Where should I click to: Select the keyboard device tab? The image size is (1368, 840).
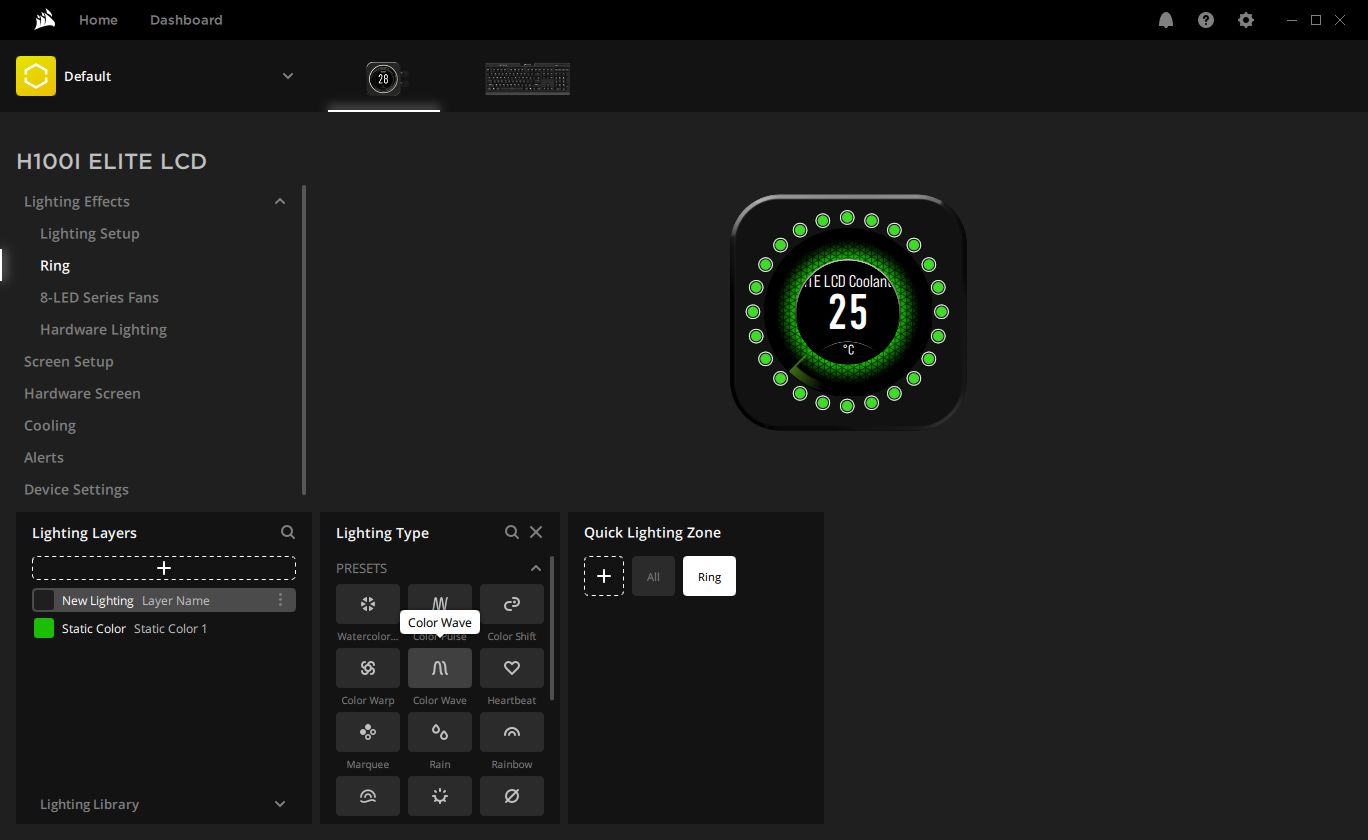pos(528,79)
